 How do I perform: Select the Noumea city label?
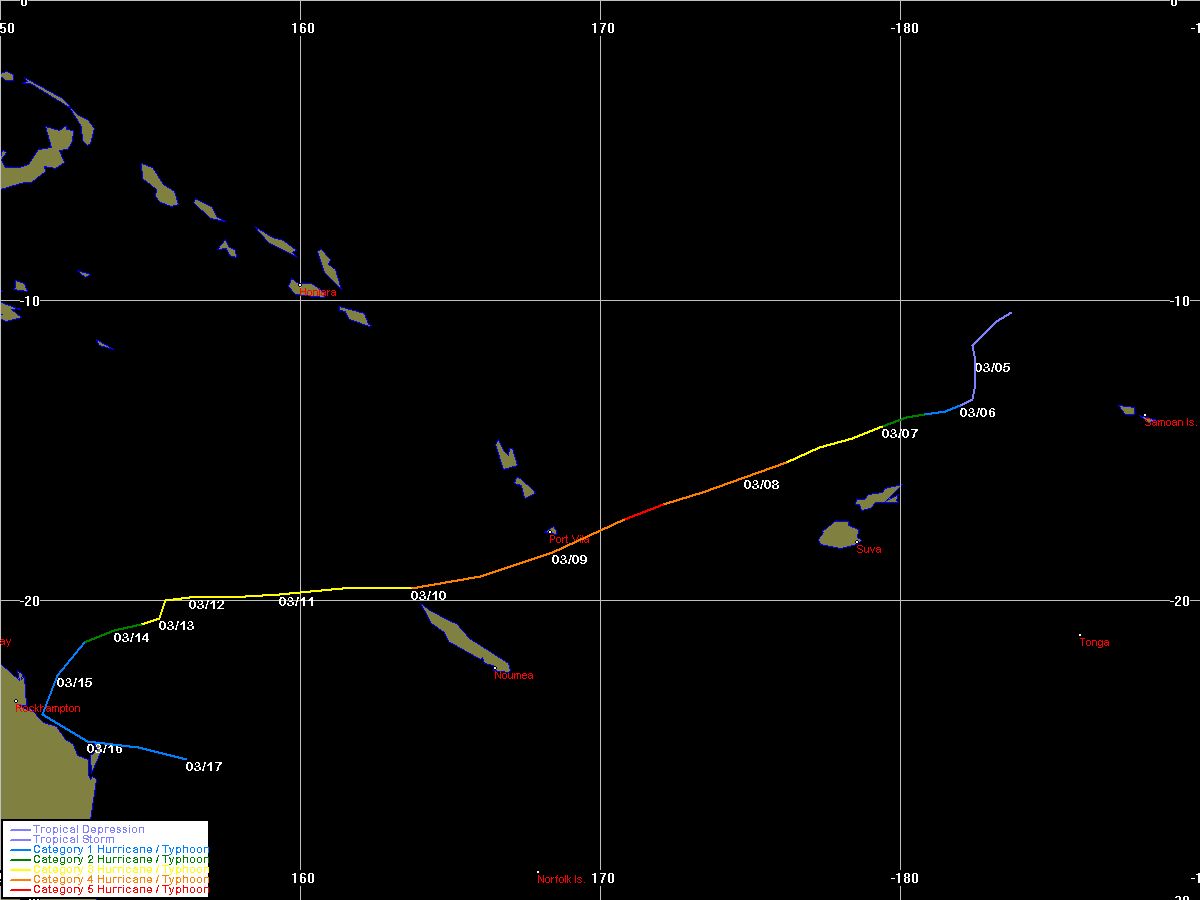pyautogui.click(x=514, y=676)
